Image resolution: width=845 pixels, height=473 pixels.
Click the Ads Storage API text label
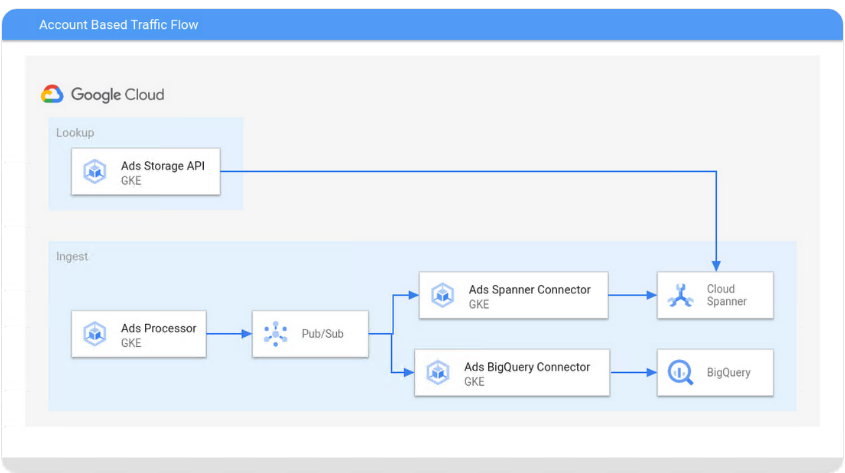[x=163, y=166]
